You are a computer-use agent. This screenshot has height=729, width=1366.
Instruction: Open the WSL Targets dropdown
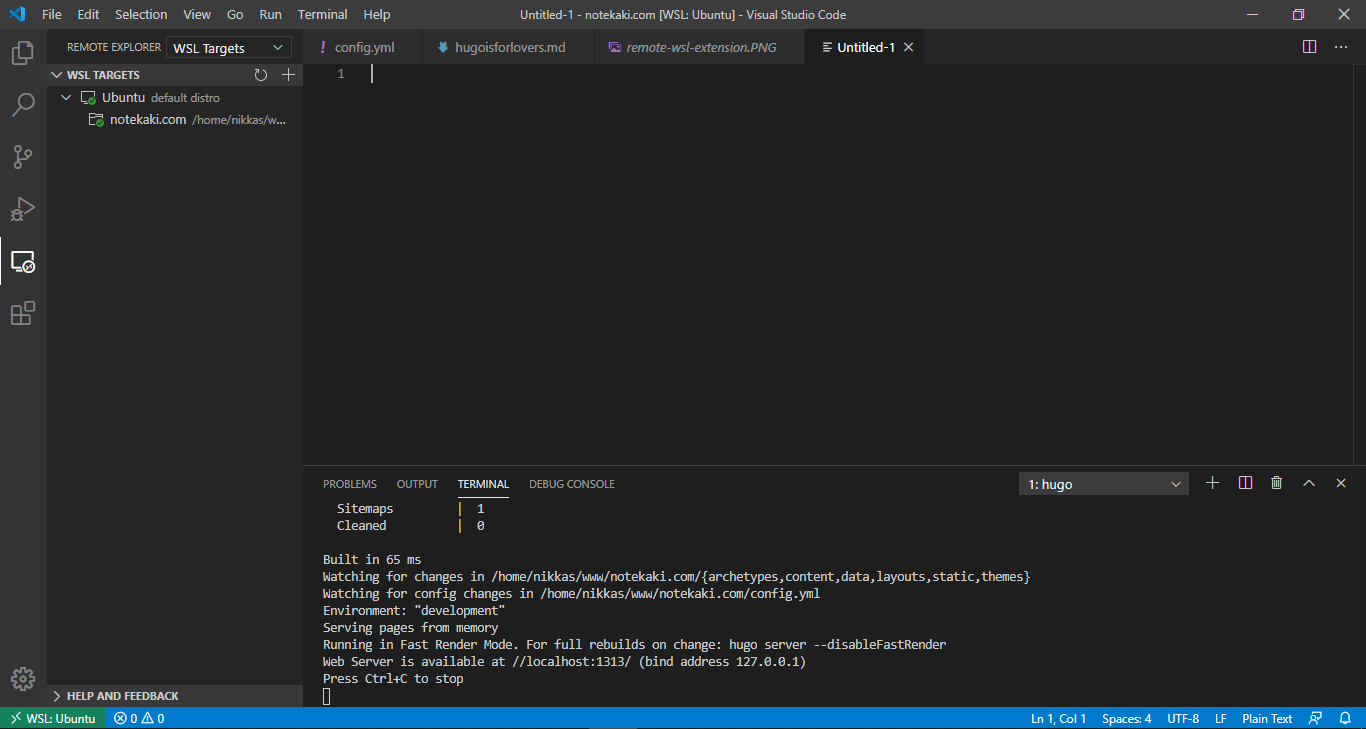point(229,47)
